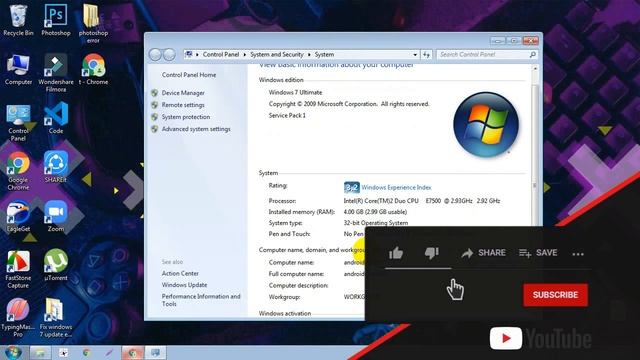Open Windows Experience Index link

click(396, 187)
